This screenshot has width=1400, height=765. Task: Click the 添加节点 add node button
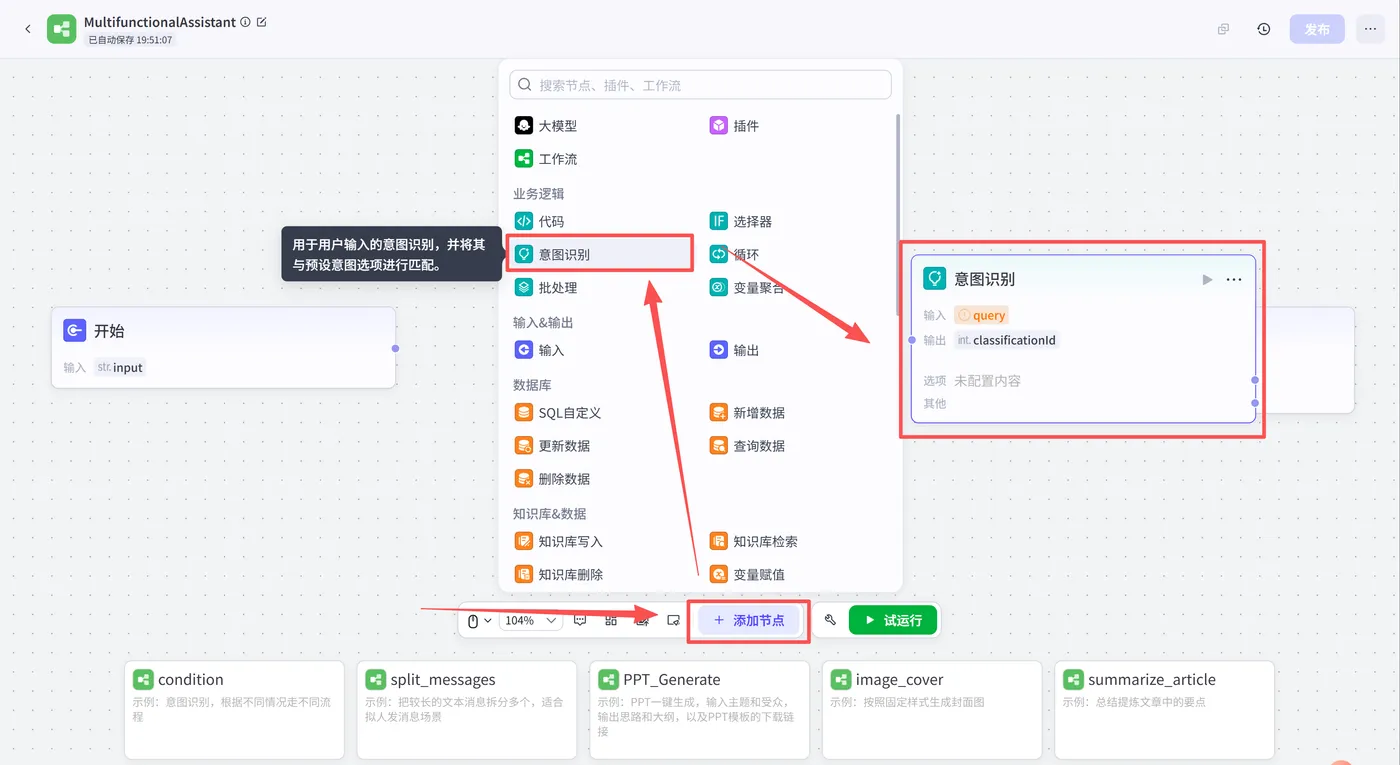click(x=748, y=620)
